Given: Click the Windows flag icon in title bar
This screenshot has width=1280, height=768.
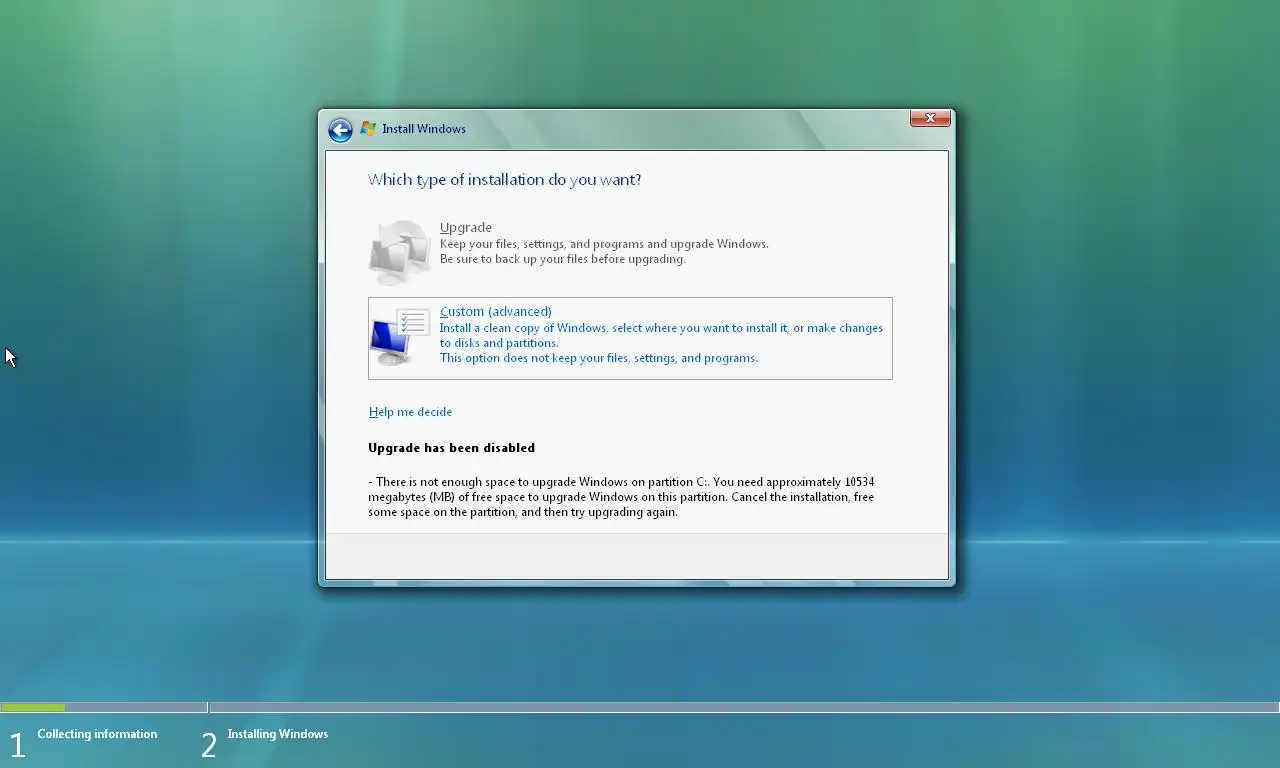Looking at the screenshot, I should click(x=368, y=129).
